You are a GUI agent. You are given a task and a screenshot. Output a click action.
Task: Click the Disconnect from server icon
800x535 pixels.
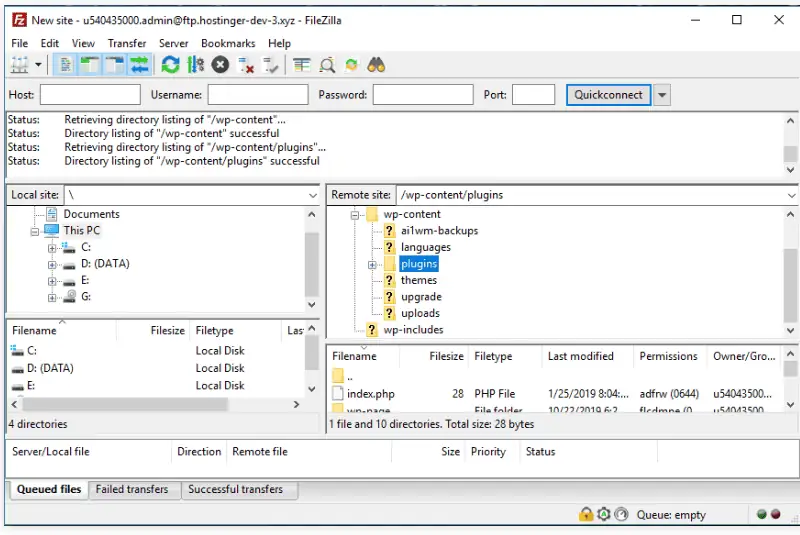tap(245, 65)
